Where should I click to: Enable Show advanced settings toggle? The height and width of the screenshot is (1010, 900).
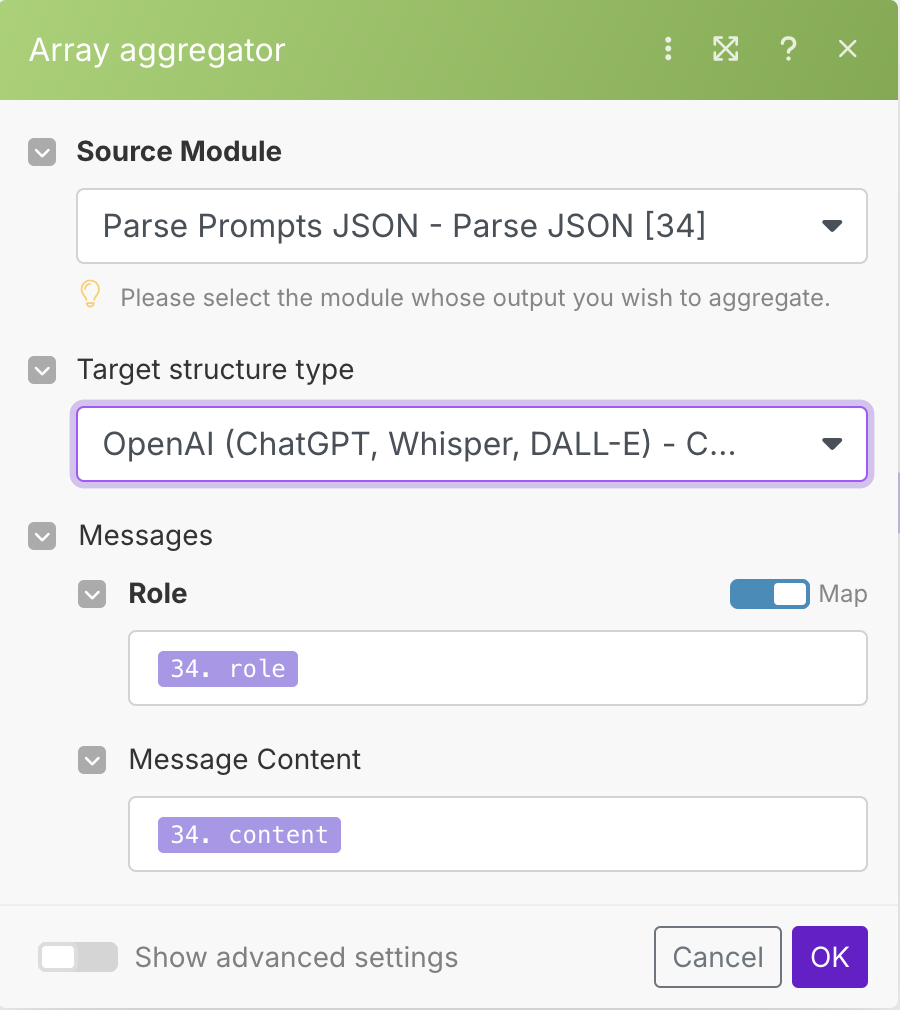point(78,957)
